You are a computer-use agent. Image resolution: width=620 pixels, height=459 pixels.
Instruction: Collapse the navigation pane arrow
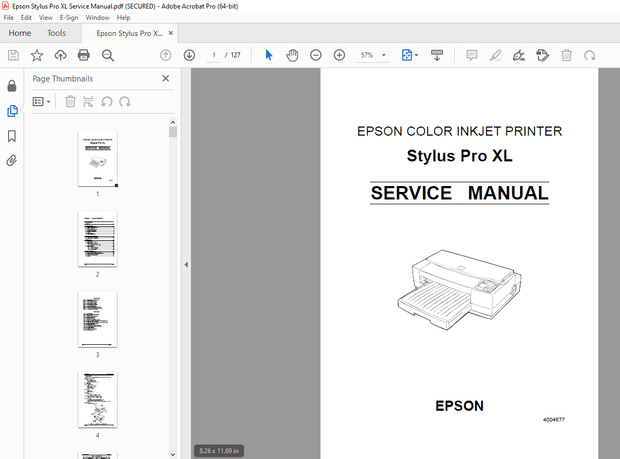(x=186, y=264)
